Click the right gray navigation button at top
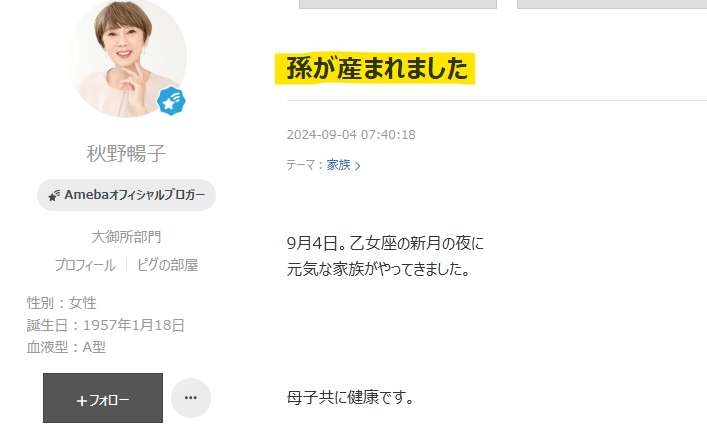707x441 pixels. (x=612, y=4)
